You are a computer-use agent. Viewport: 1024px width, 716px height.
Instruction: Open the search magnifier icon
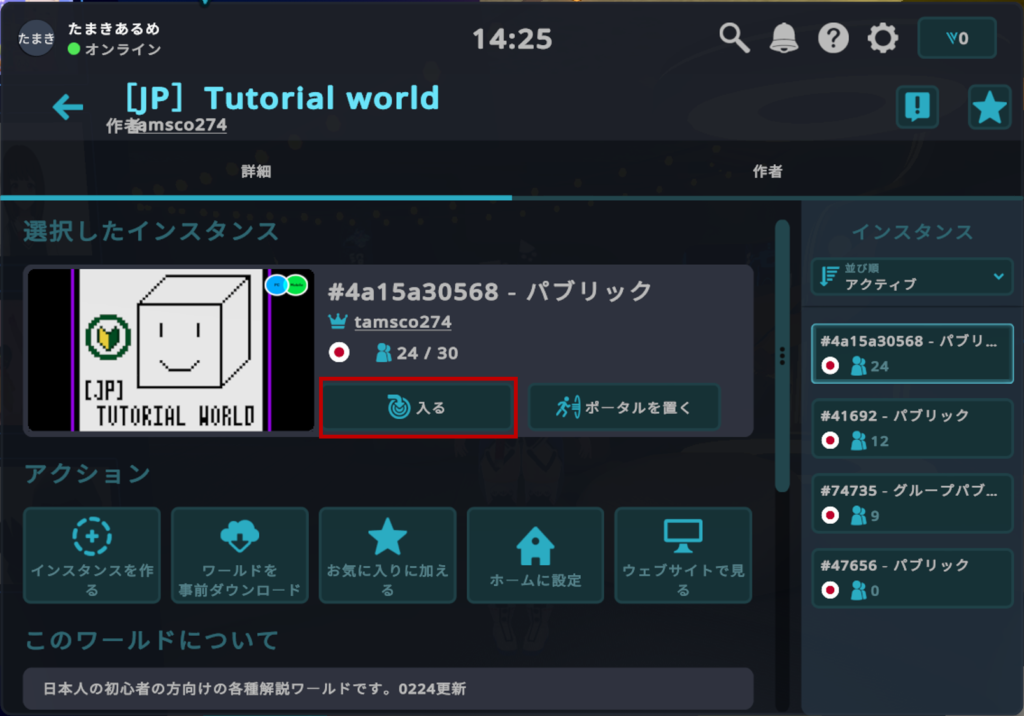tap(735, 39)
